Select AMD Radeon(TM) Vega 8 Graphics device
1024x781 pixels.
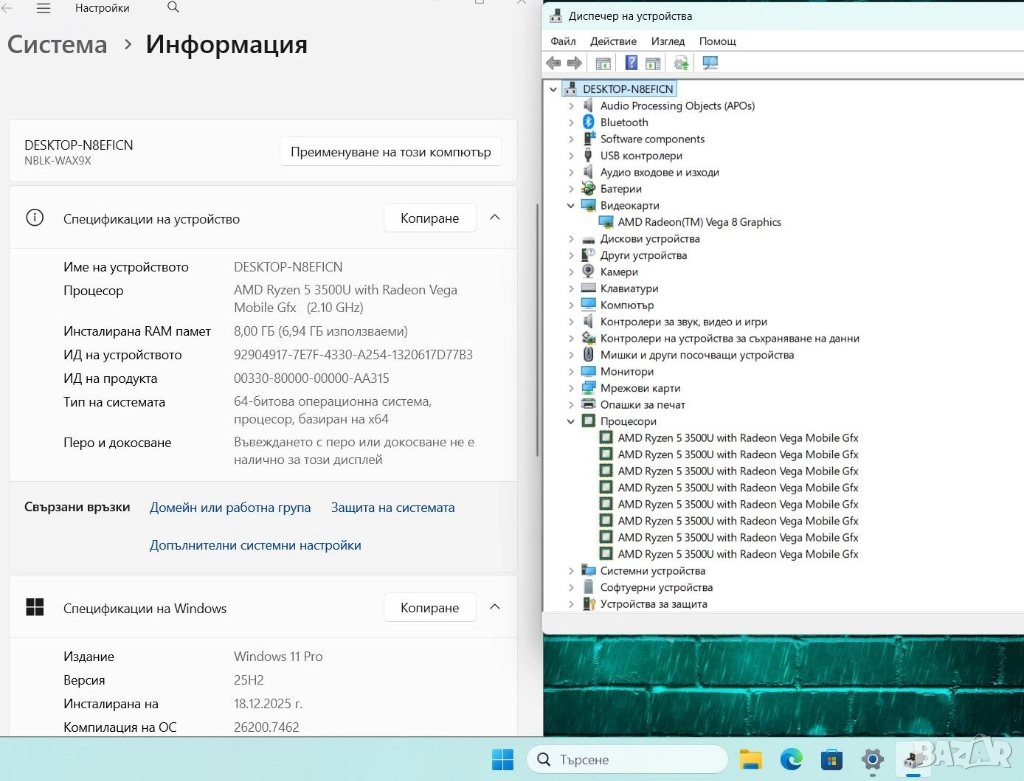pyautogui.click(x=699, y=222)
